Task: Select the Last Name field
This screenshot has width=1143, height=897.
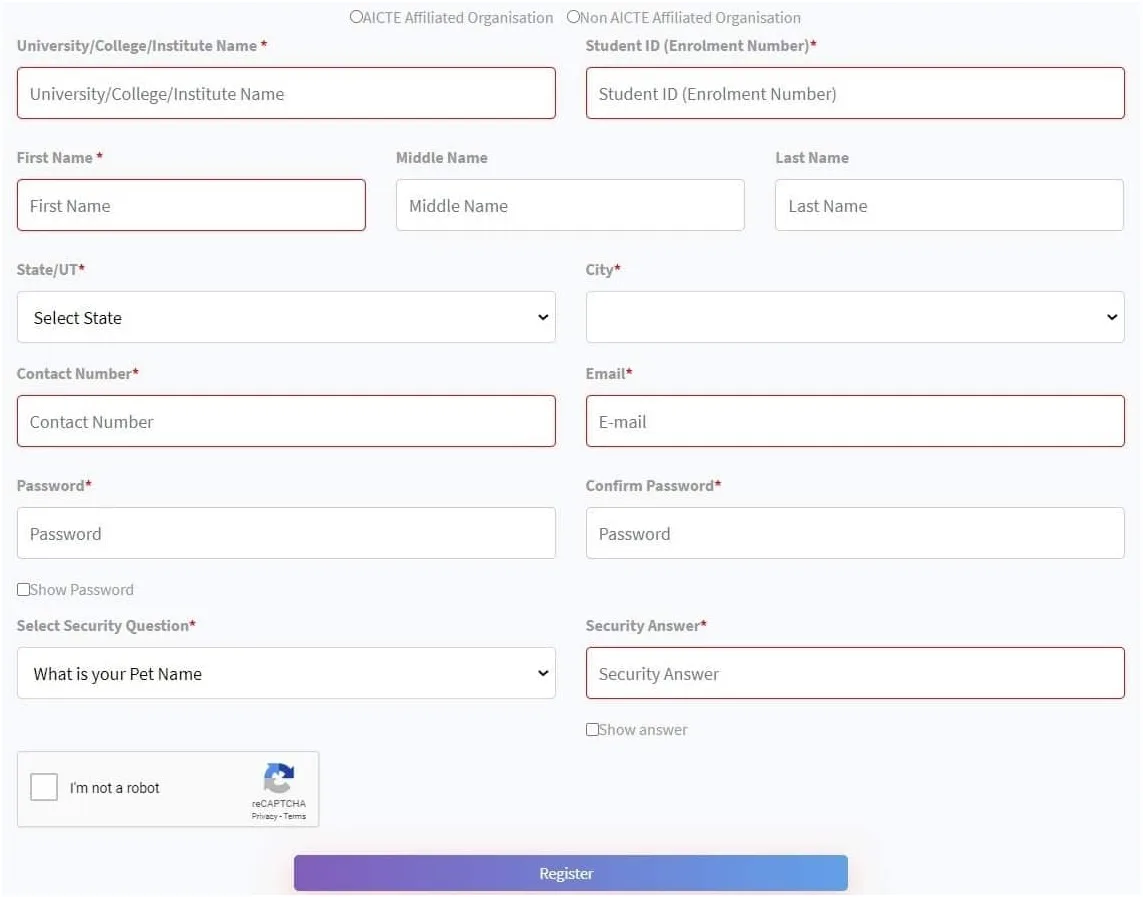Action: pos(949,205)
